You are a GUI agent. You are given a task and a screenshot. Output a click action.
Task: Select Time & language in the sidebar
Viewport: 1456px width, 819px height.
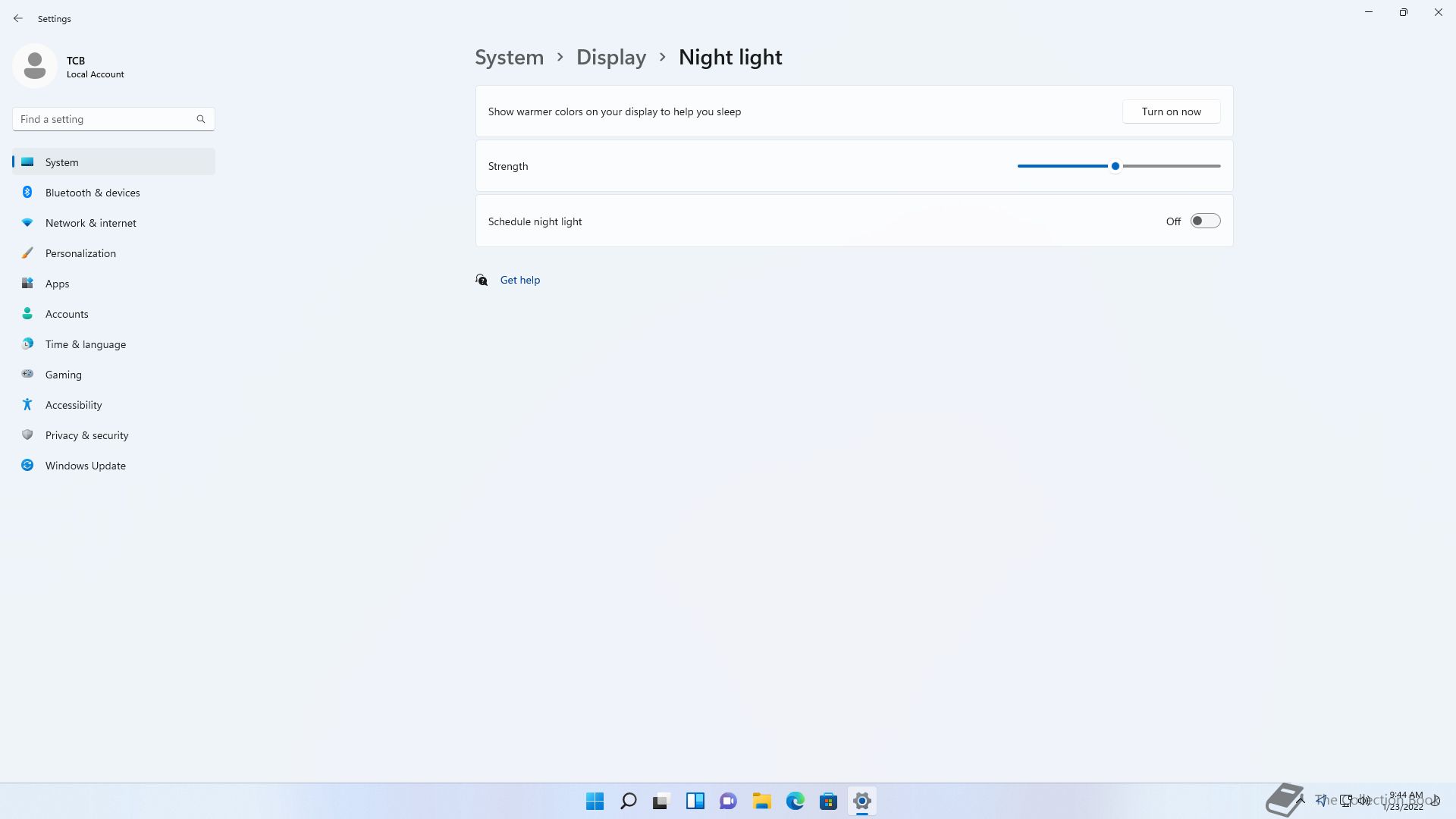(86, 344)
